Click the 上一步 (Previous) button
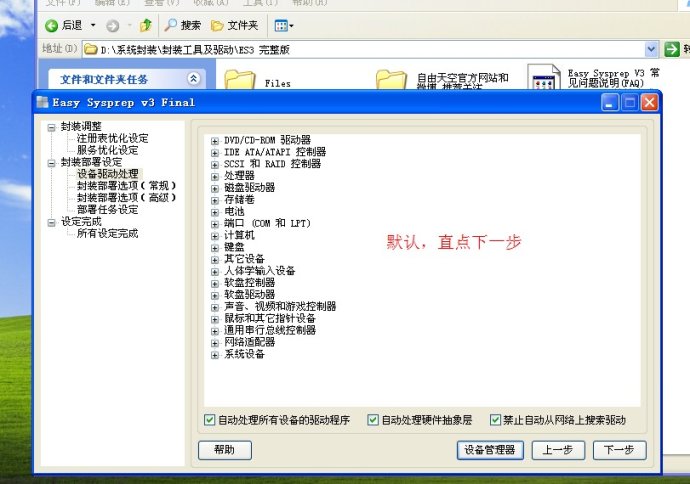 558,450
